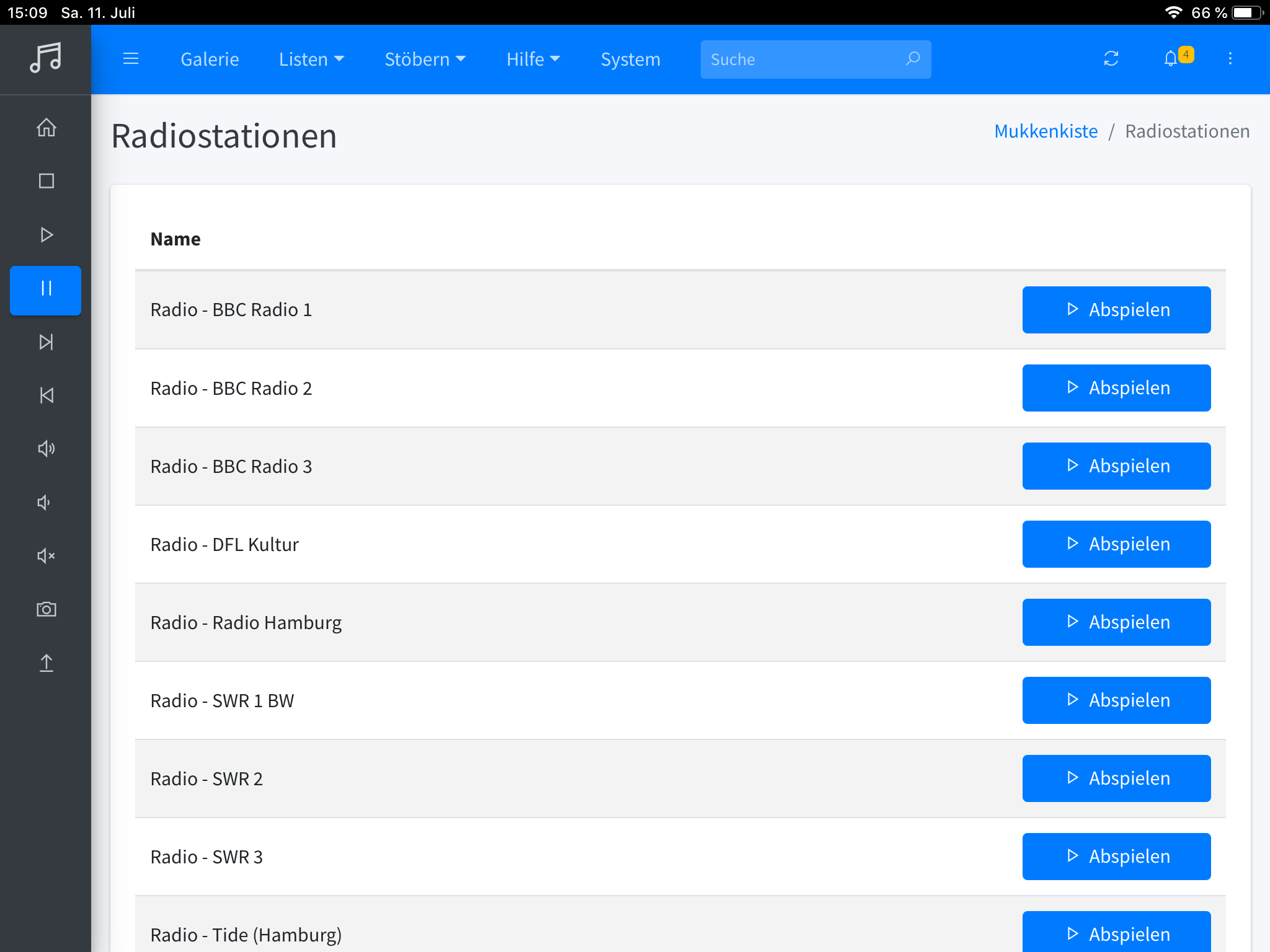
Task: Go to home via sidebar icon
Action: (x=46, y=128)
